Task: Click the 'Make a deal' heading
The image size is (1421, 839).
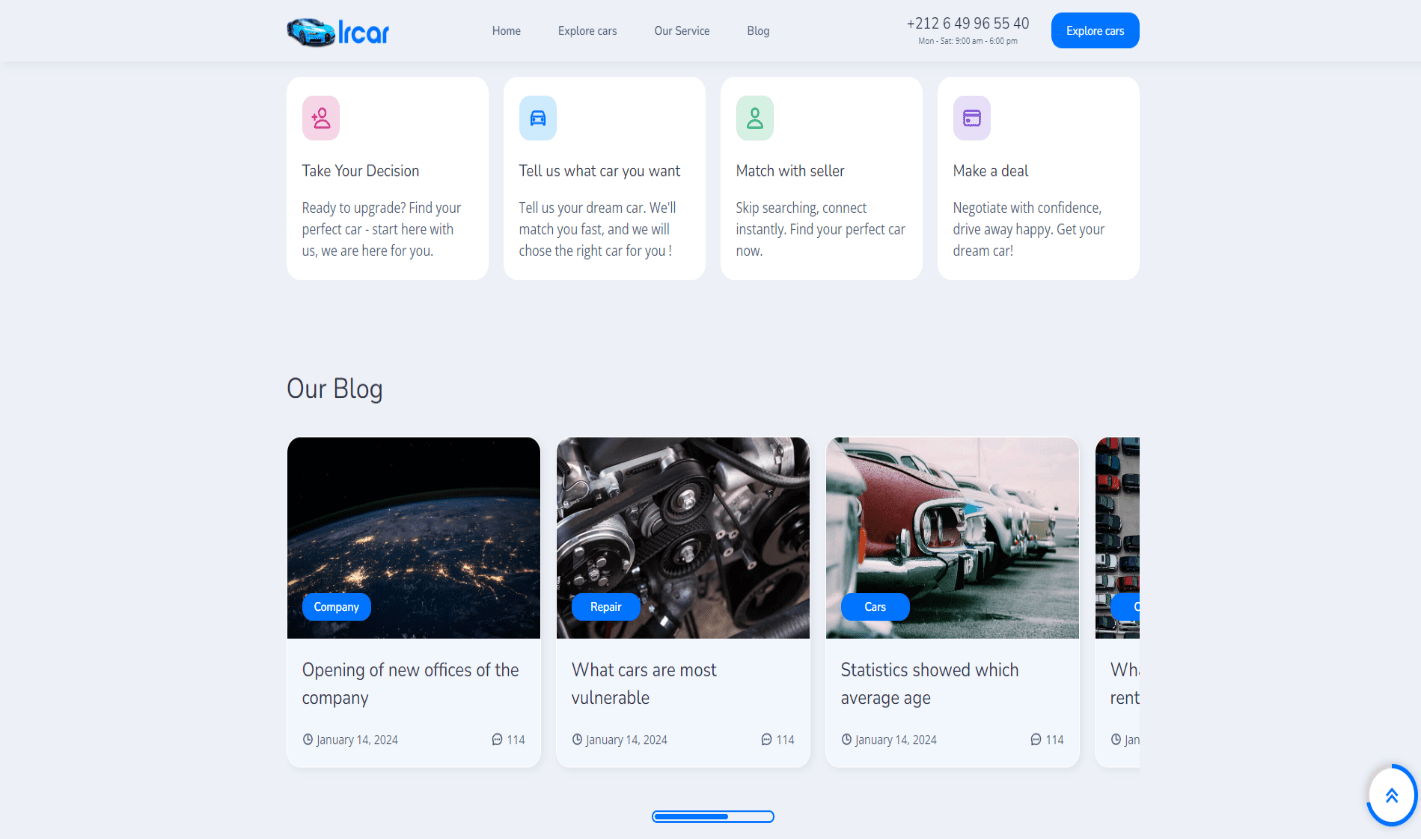Action: pos(991,171)
